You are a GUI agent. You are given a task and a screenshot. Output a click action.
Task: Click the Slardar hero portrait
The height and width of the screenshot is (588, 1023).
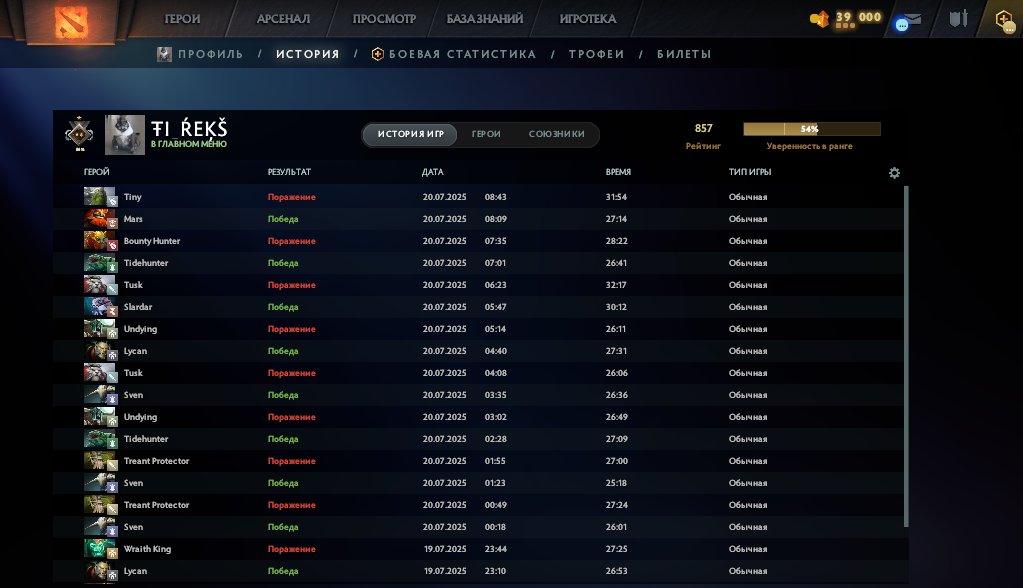pos(100,307)
